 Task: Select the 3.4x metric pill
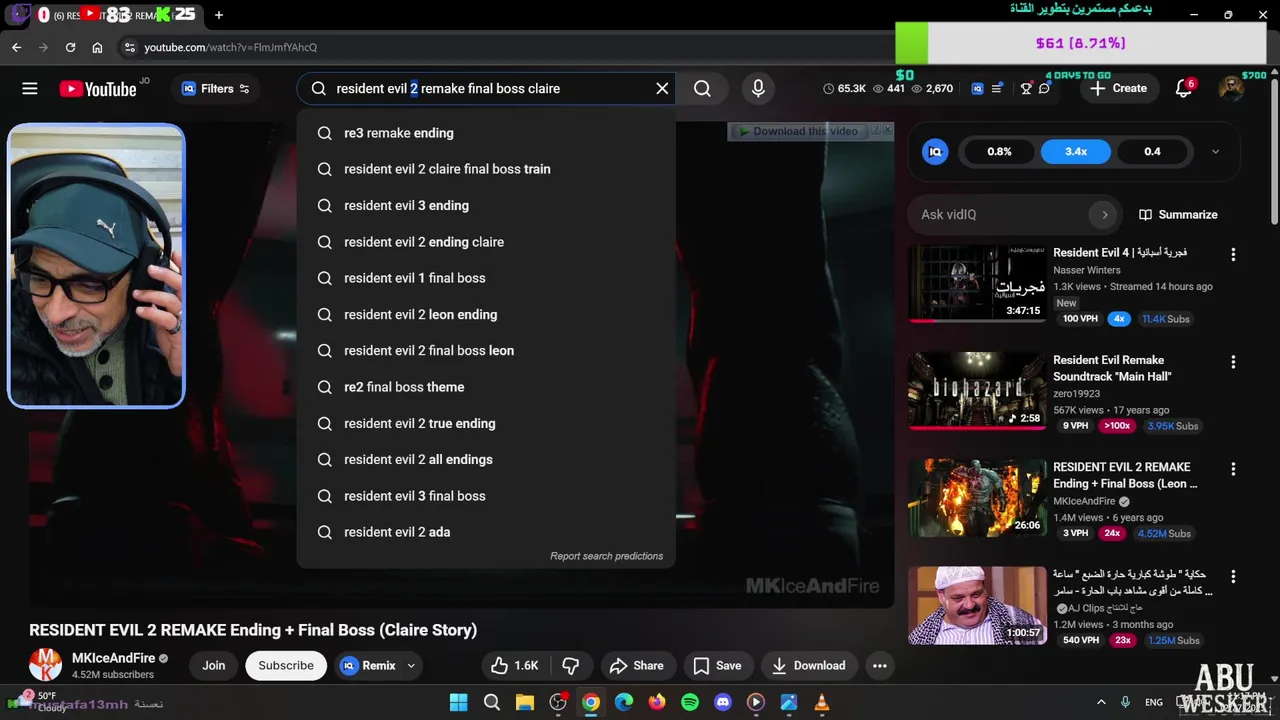[x=1076, y=152]
